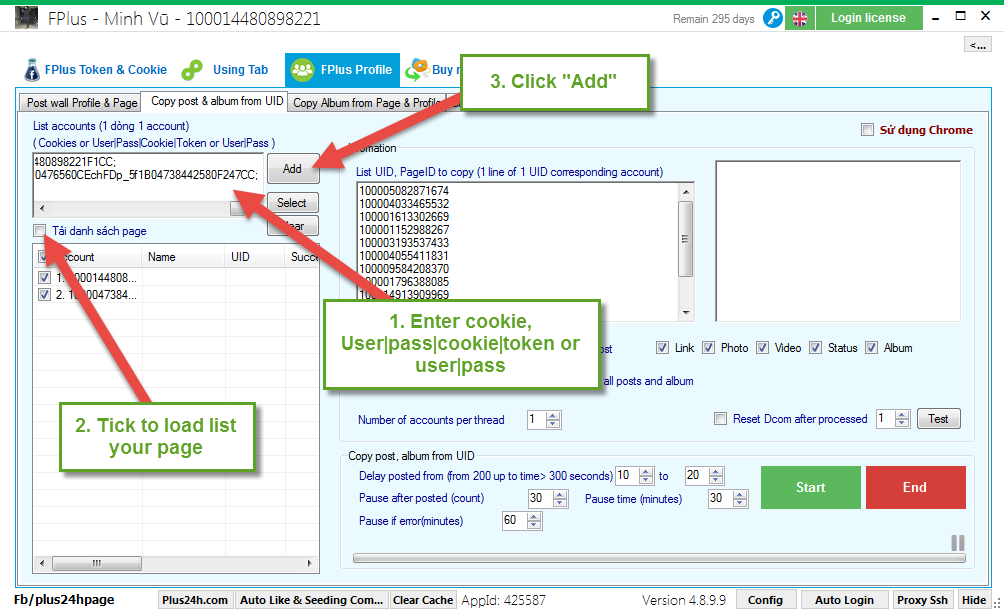This screenshot has height=612, width=1004.
Task: Toggle the Video checkbox
Action: pos(763,348)
